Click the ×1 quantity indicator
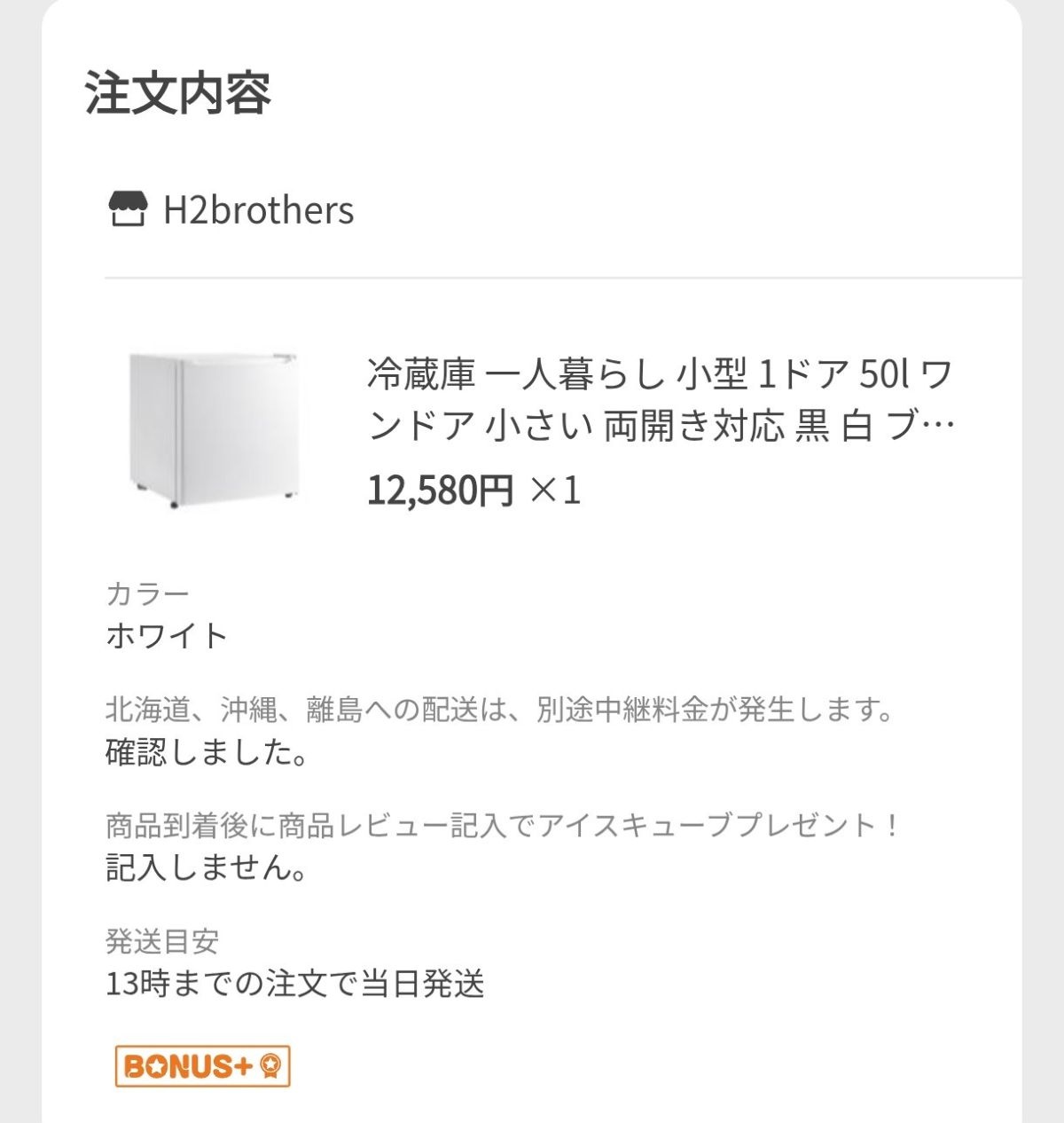Viewport: 1064px width, 1123px height. pos(556,490)
